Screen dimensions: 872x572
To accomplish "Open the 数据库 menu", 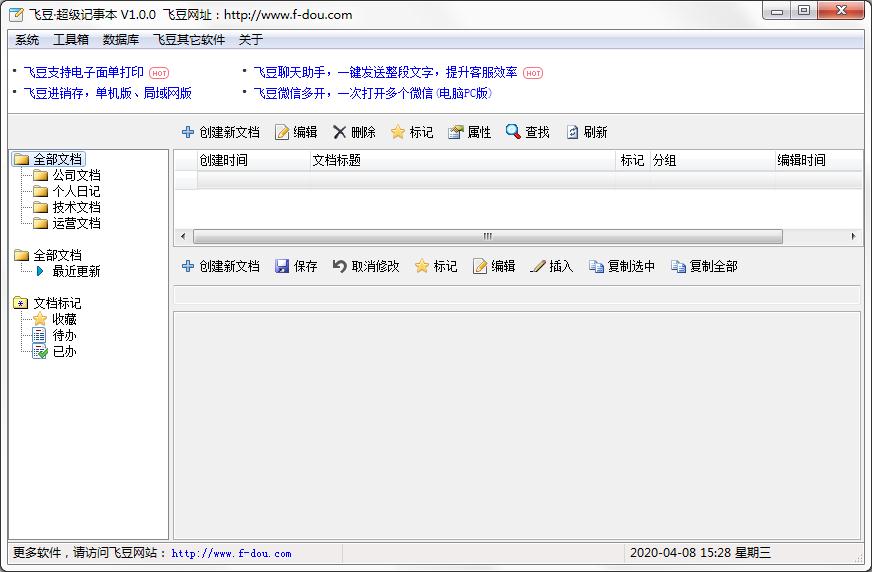I will (x=121, y=40).
